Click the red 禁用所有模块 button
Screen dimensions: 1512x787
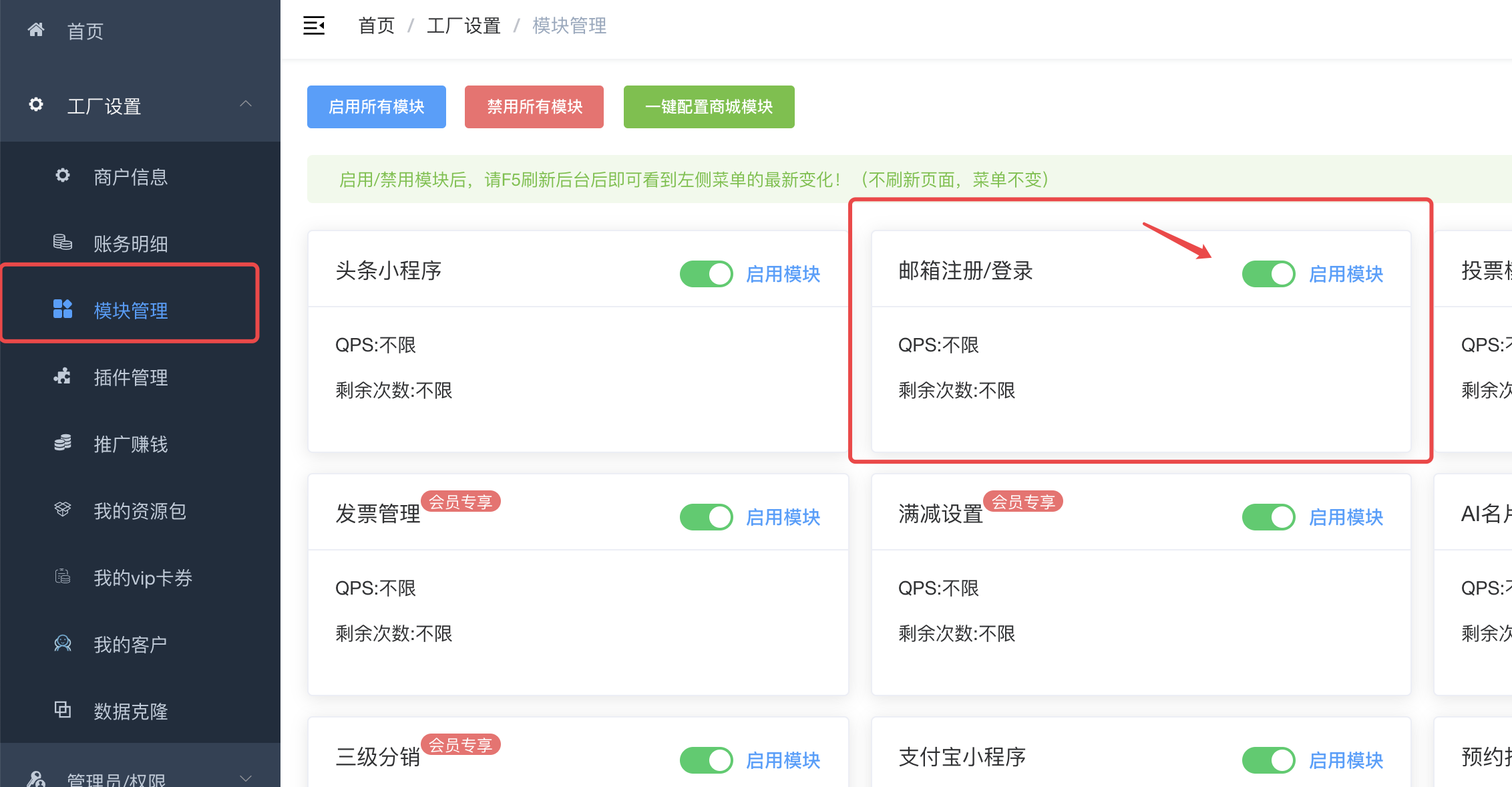click(534, 107)
